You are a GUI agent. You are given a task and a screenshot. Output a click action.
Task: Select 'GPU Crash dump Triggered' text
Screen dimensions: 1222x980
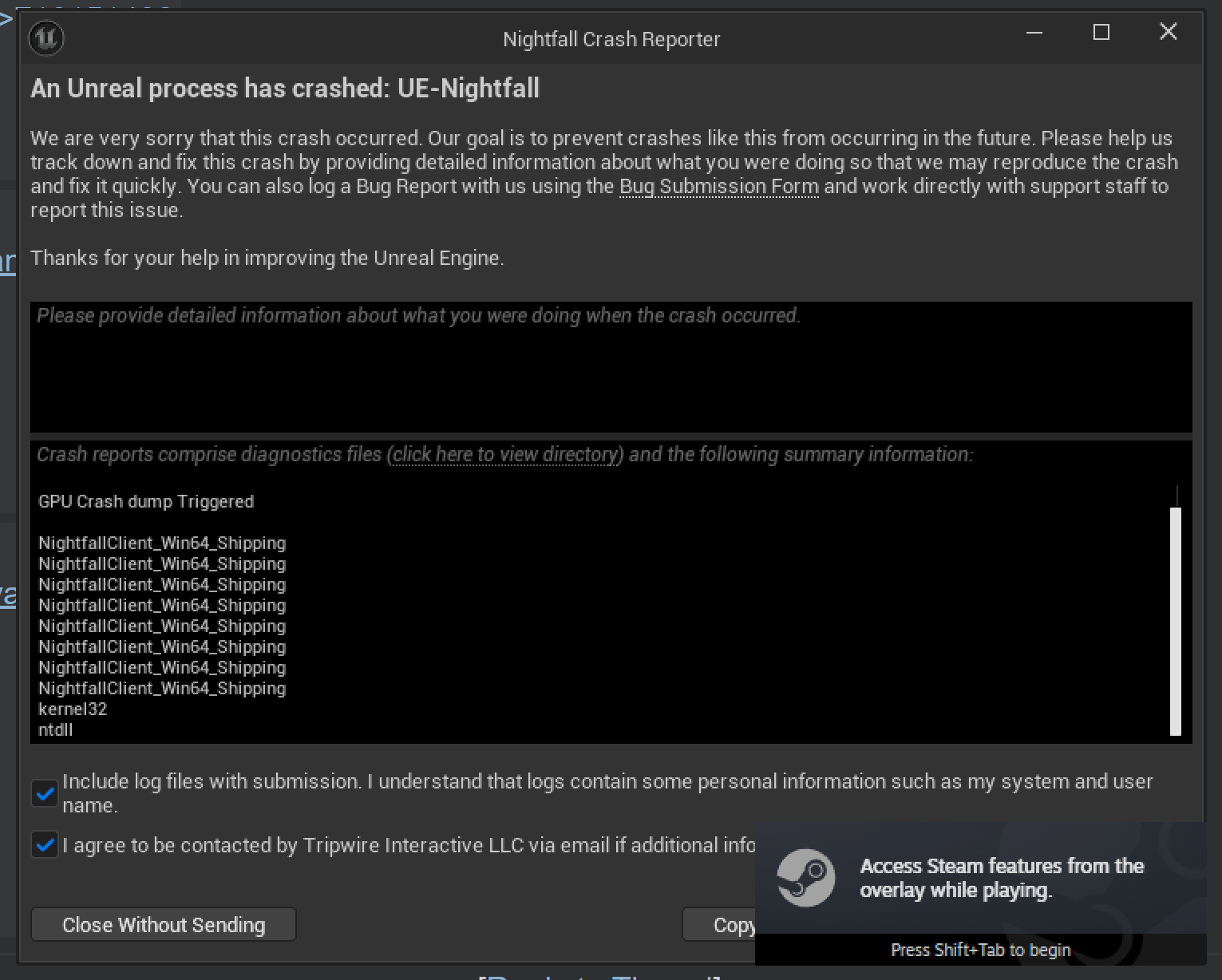(146, 501)
